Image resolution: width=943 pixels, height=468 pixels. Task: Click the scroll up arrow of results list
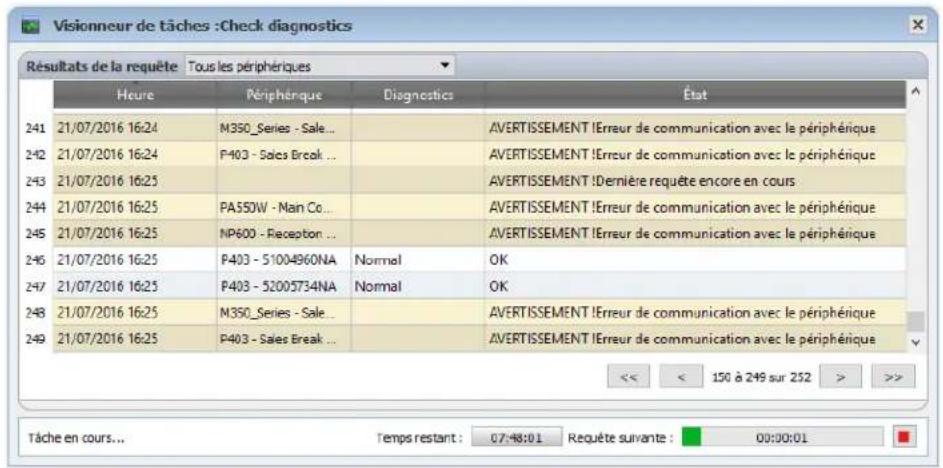point(916,91)
